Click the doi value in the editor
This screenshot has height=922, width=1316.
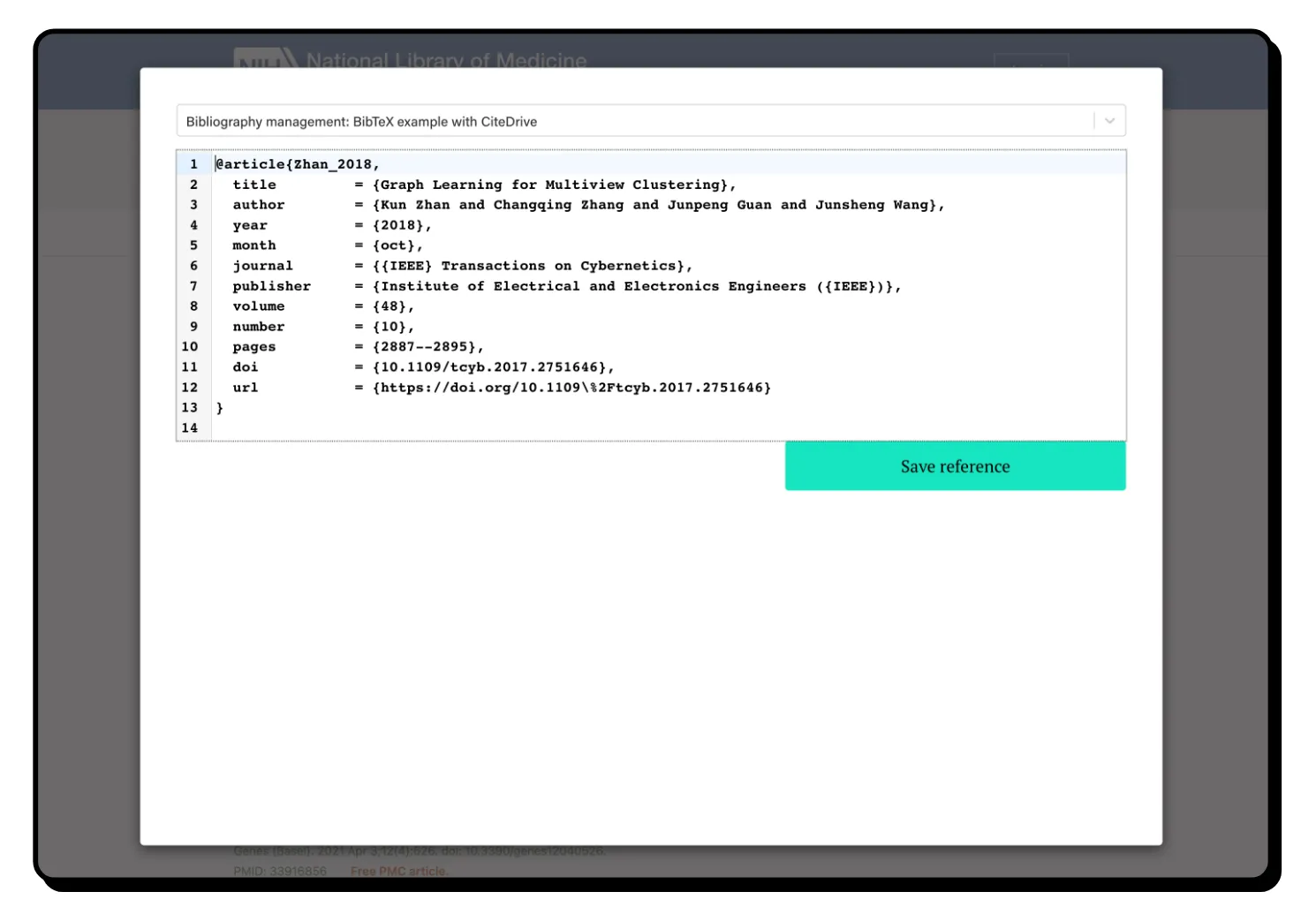tap(491, 367)
